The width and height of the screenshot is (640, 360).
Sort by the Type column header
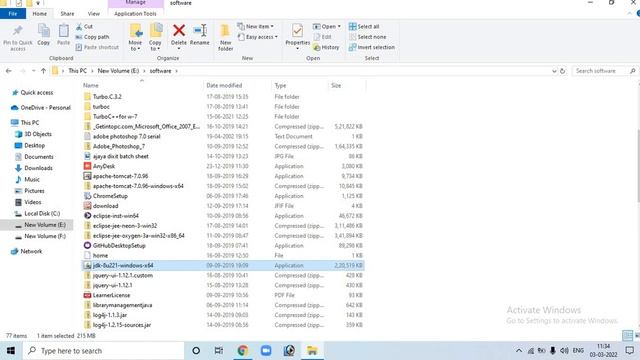pos(300,85)
